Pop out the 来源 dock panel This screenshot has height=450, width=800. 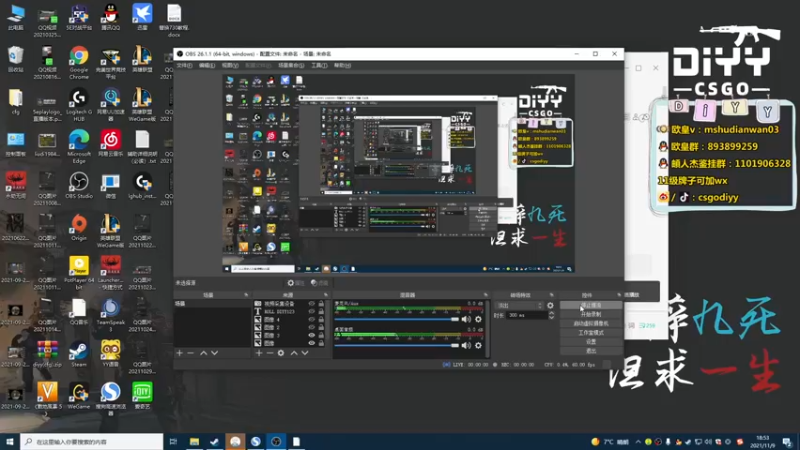click(x=326, y=295)
